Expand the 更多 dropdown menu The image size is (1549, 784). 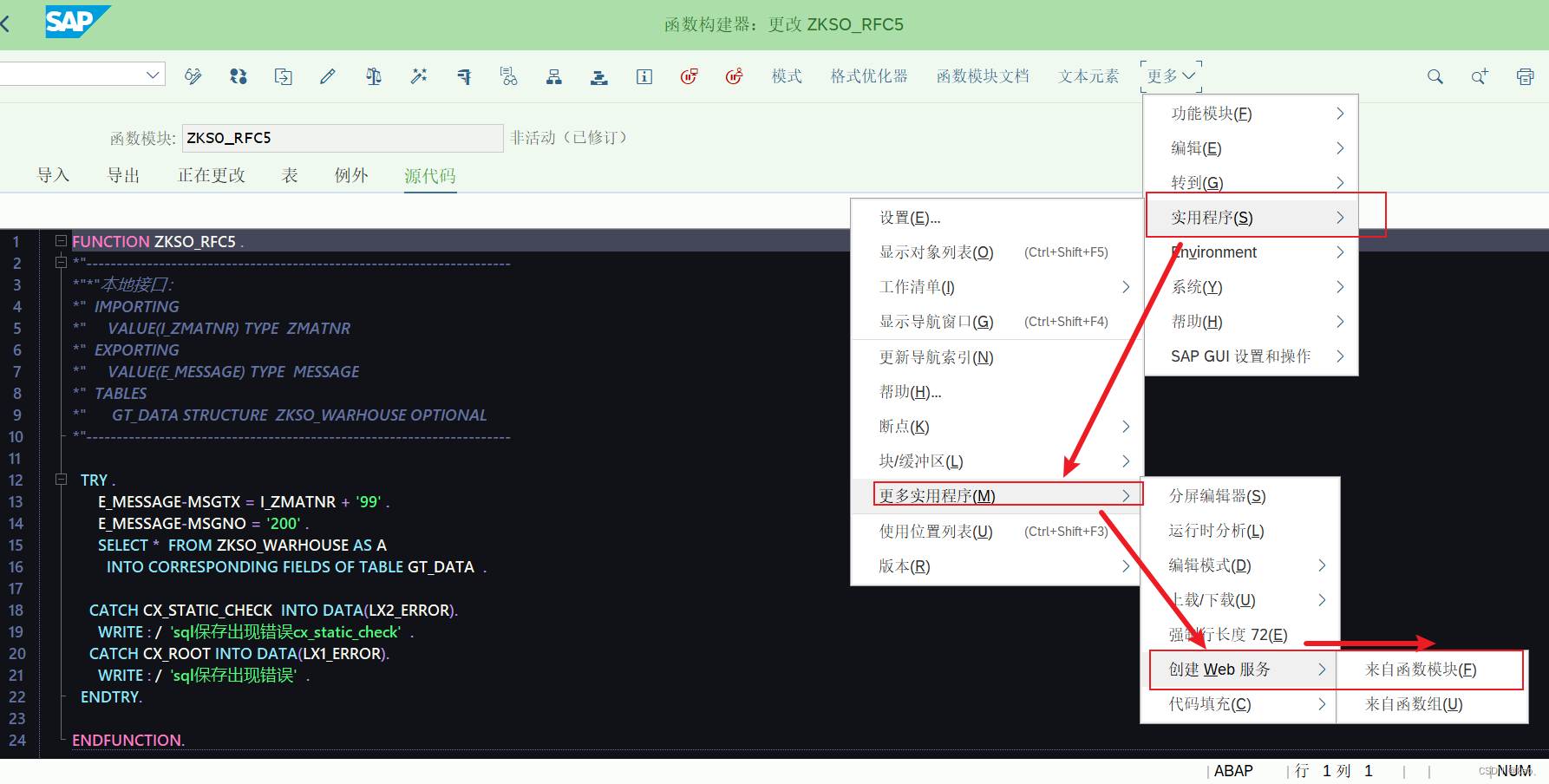click(1171, 76)
